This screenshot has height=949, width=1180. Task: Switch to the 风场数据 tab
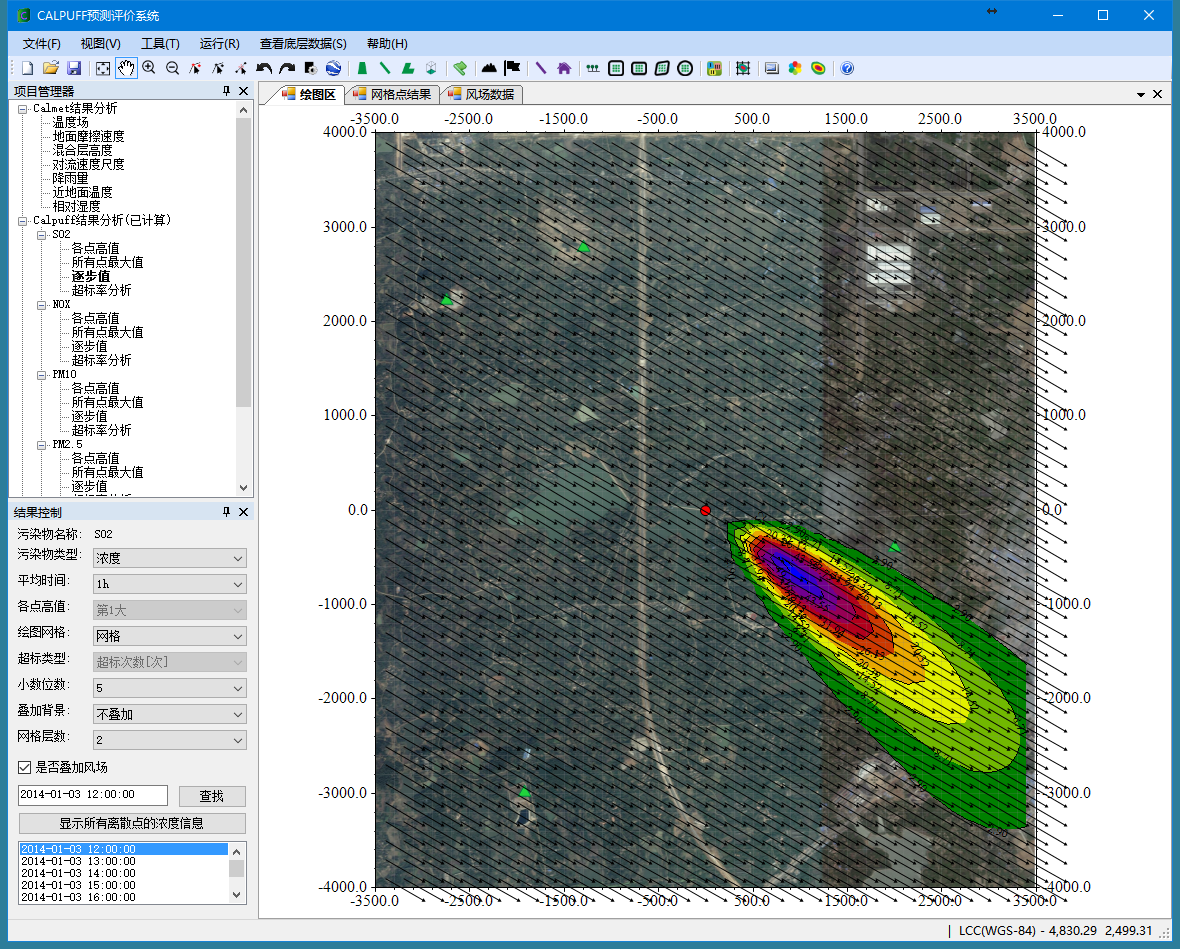click(481, 94)
